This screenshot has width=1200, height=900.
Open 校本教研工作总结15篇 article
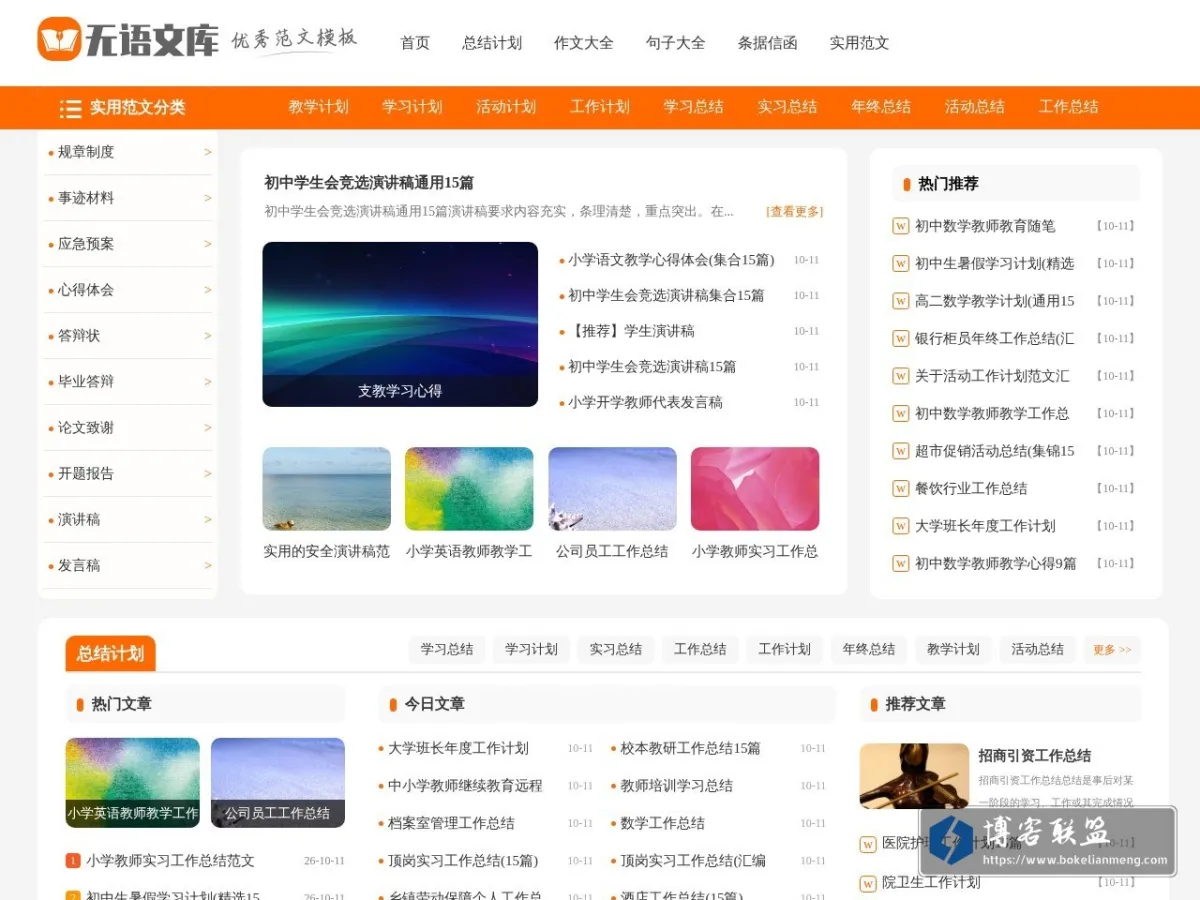point(690,748)
